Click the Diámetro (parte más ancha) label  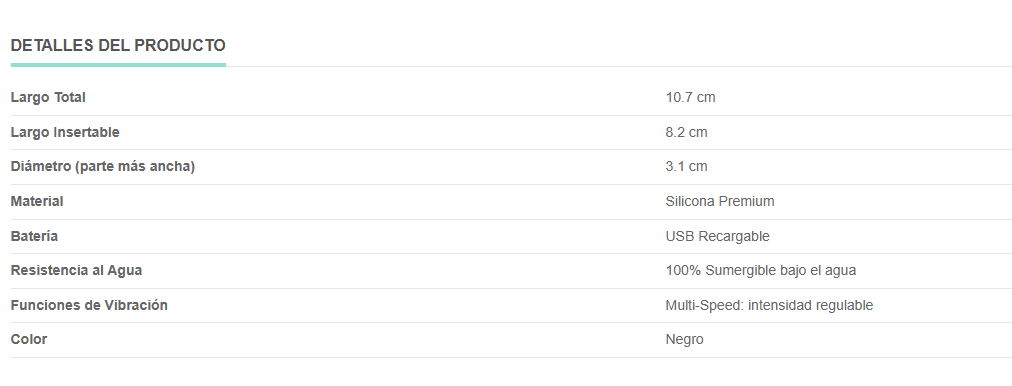(103, 167)
